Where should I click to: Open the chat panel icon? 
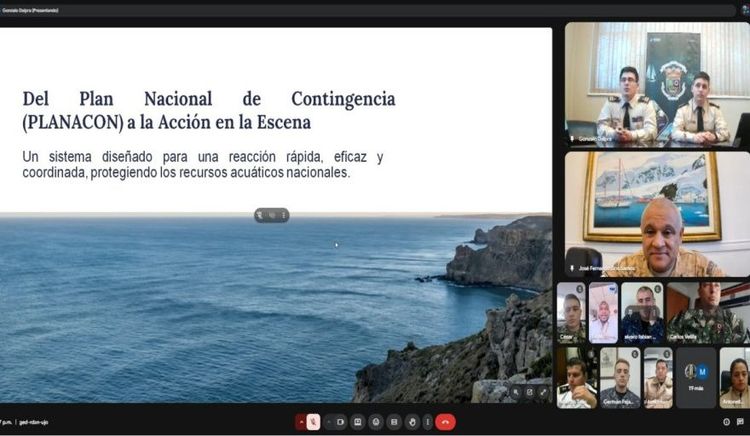tap(740, 422)
